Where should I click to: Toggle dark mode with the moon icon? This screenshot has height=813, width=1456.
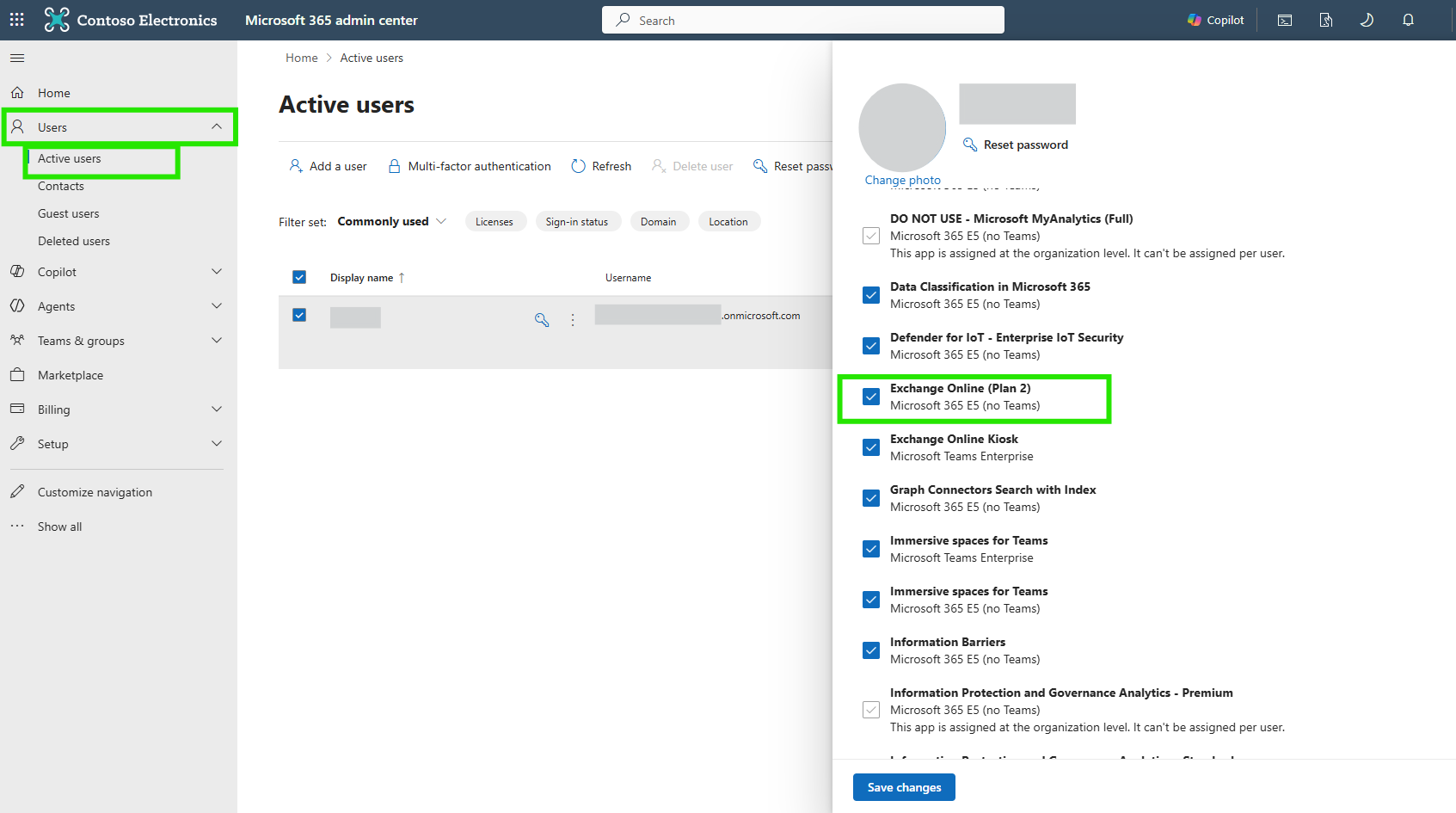click(1367, 20)
